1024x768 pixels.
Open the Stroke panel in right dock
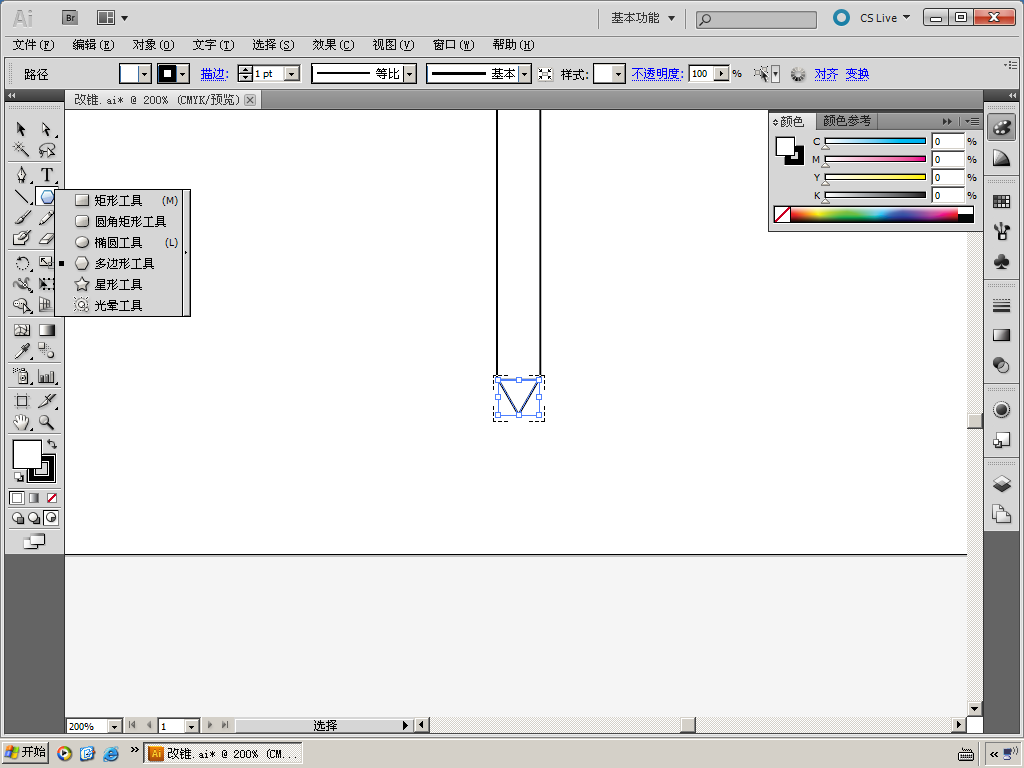tap(1001, 305)
